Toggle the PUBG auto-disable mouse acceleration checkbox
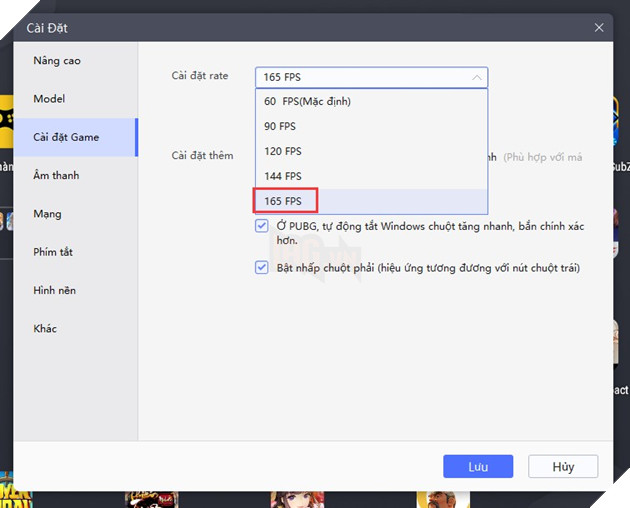630x508 pixels. pyautogui.click(x=262, y=225)
